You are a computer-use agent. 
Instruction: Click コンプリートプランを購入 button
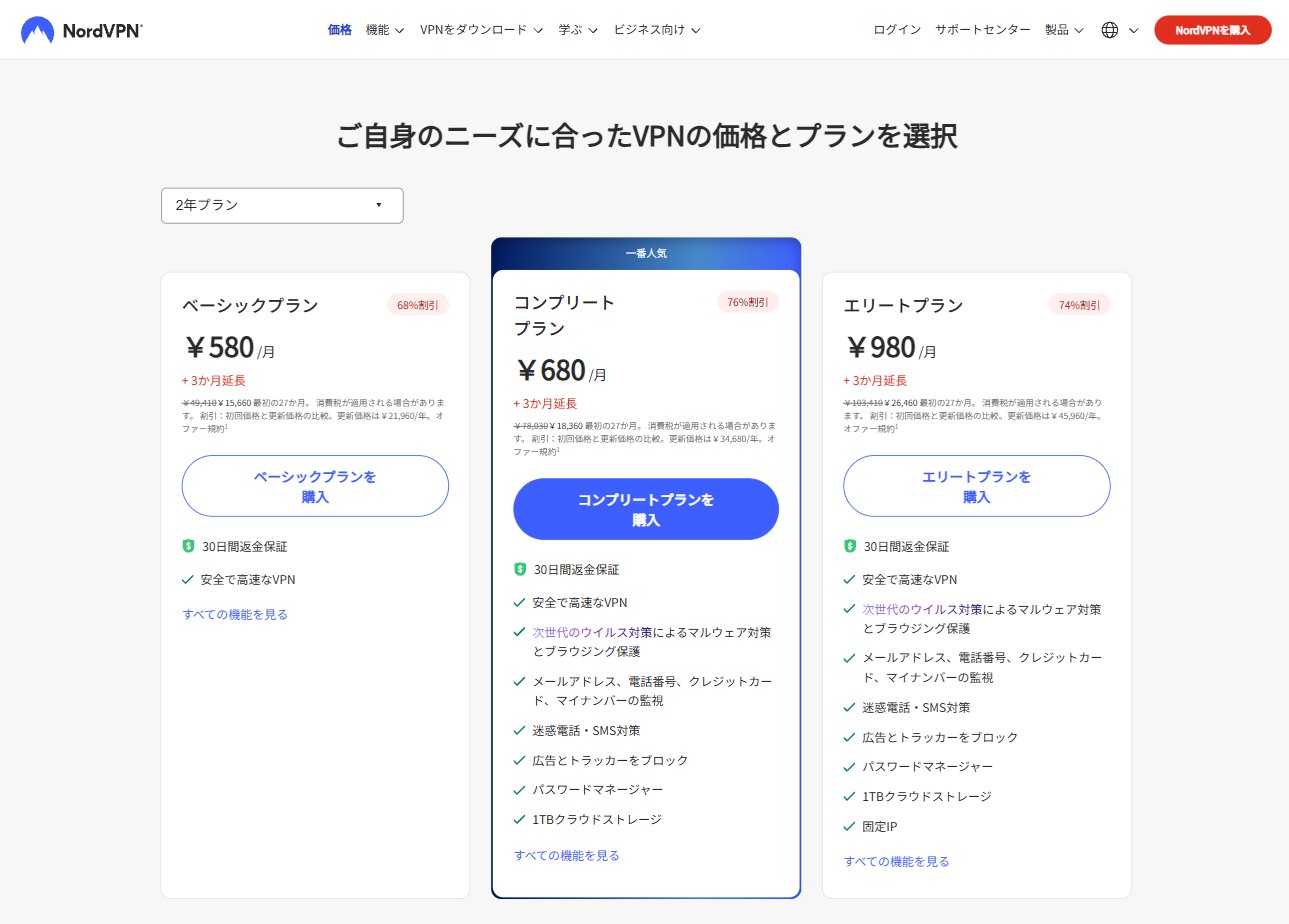point(646,509)
